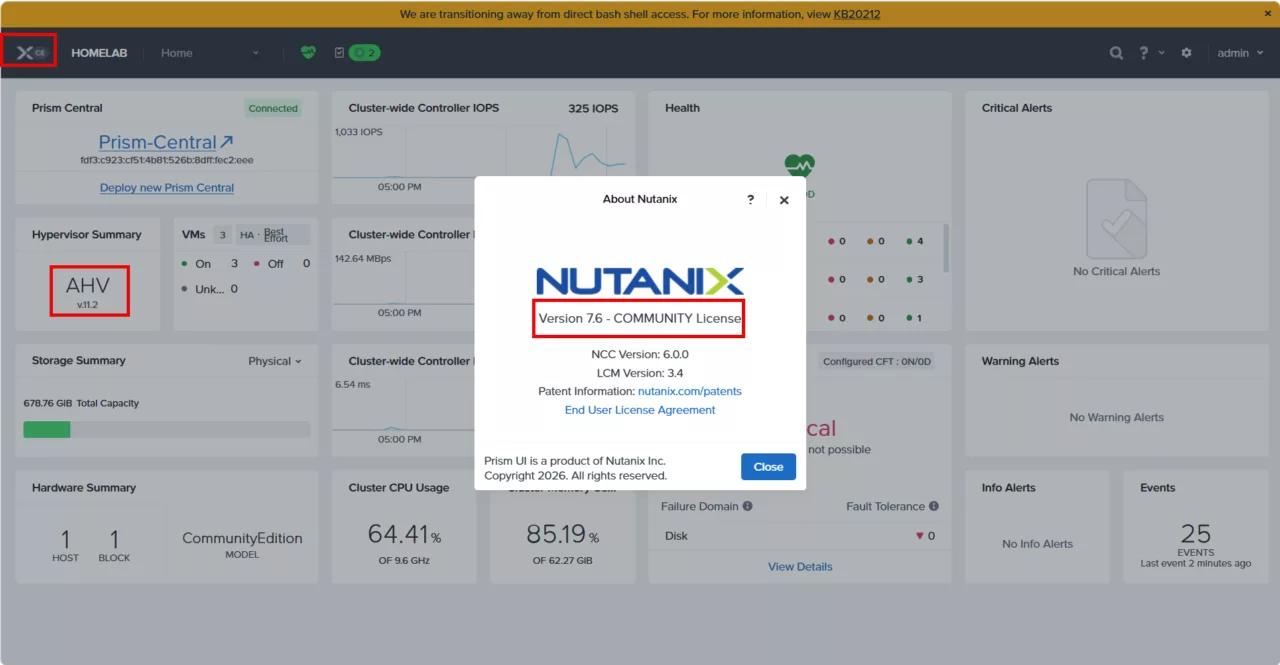
Task: Open the cluster health heart icon
Action: 308,53
